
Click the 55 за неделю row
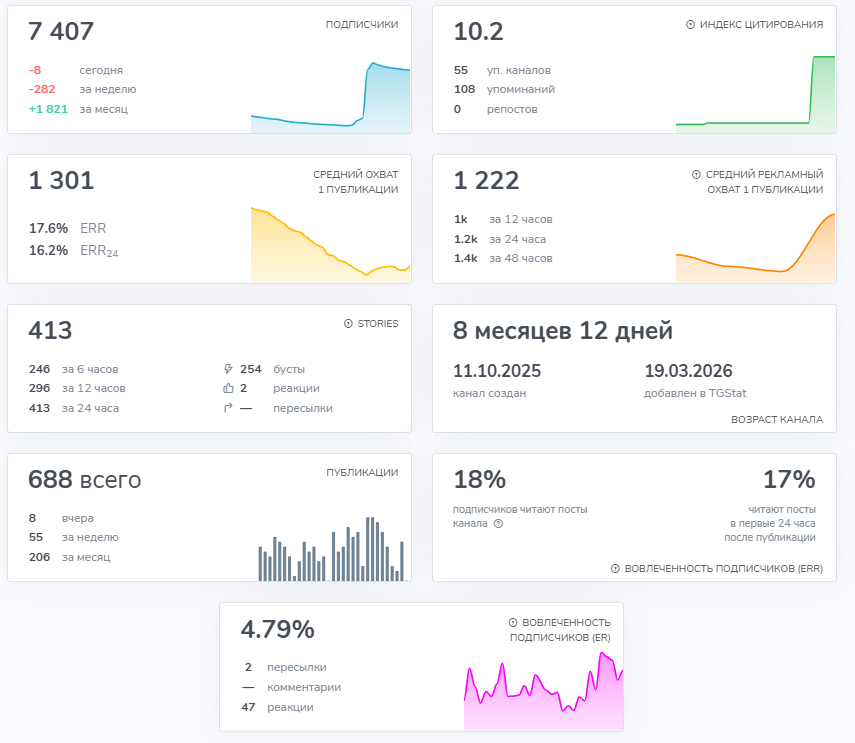tap(74, 537)
